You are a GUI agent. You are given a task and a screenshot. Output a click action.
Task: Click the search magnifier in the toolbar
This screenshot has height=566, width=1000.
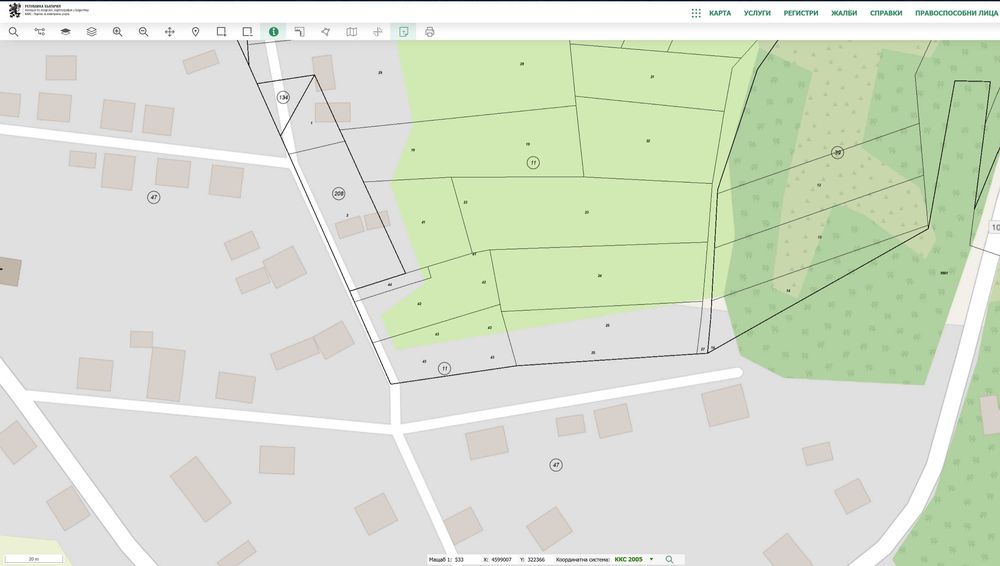click(x=14, y=32)
